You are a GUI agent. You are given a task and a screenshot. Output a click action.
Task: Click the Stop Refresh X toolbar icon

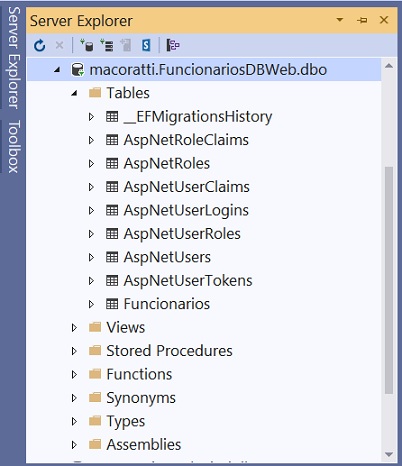point(59,45)
